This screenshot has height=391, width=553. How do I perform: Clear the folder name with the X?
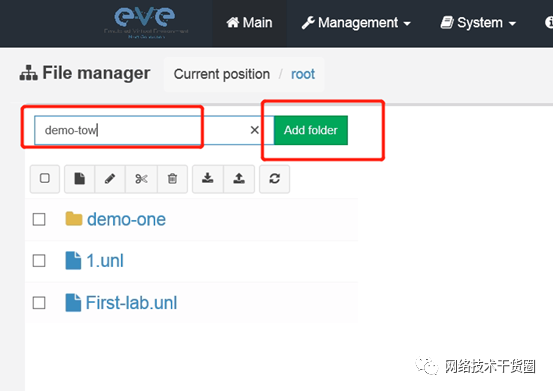tap(255, 130)
